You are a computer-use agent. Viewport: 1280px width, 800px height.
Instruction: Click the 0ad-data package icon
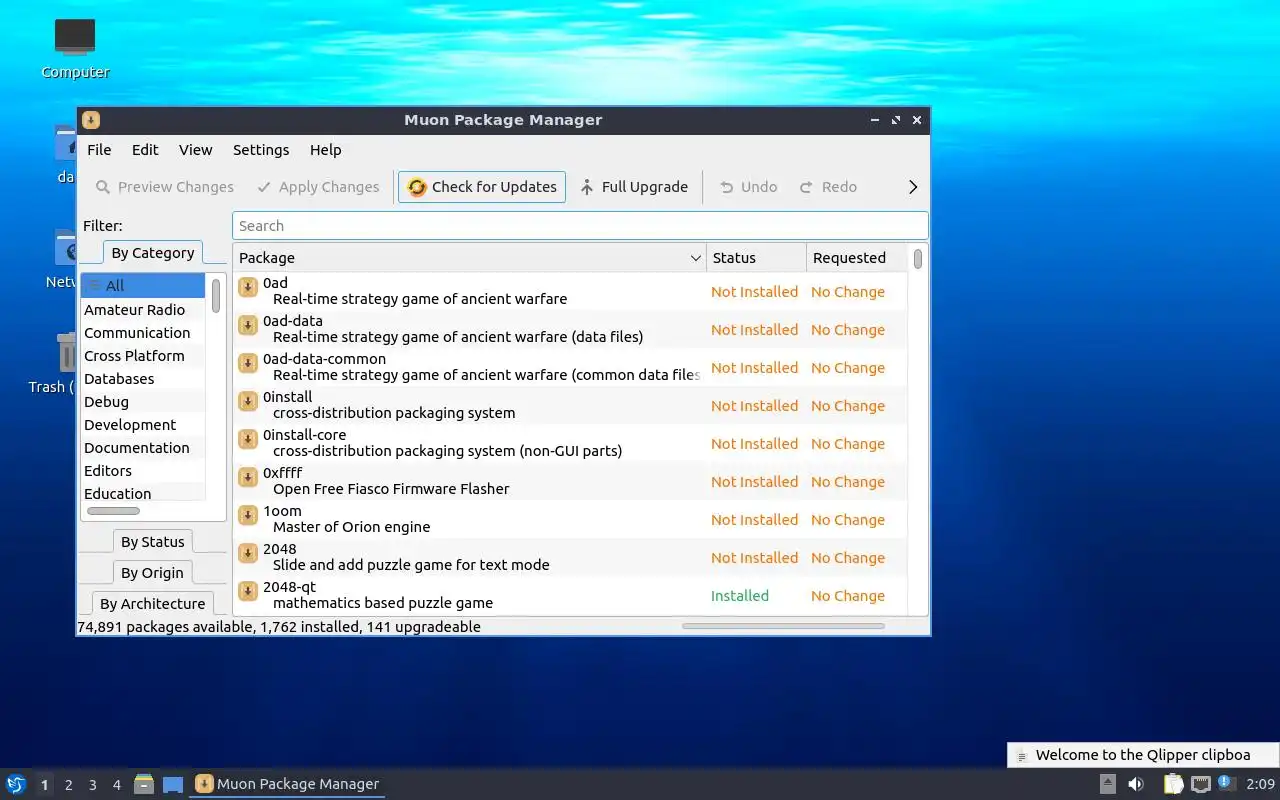pyautogui.click(x=248, y=325)
